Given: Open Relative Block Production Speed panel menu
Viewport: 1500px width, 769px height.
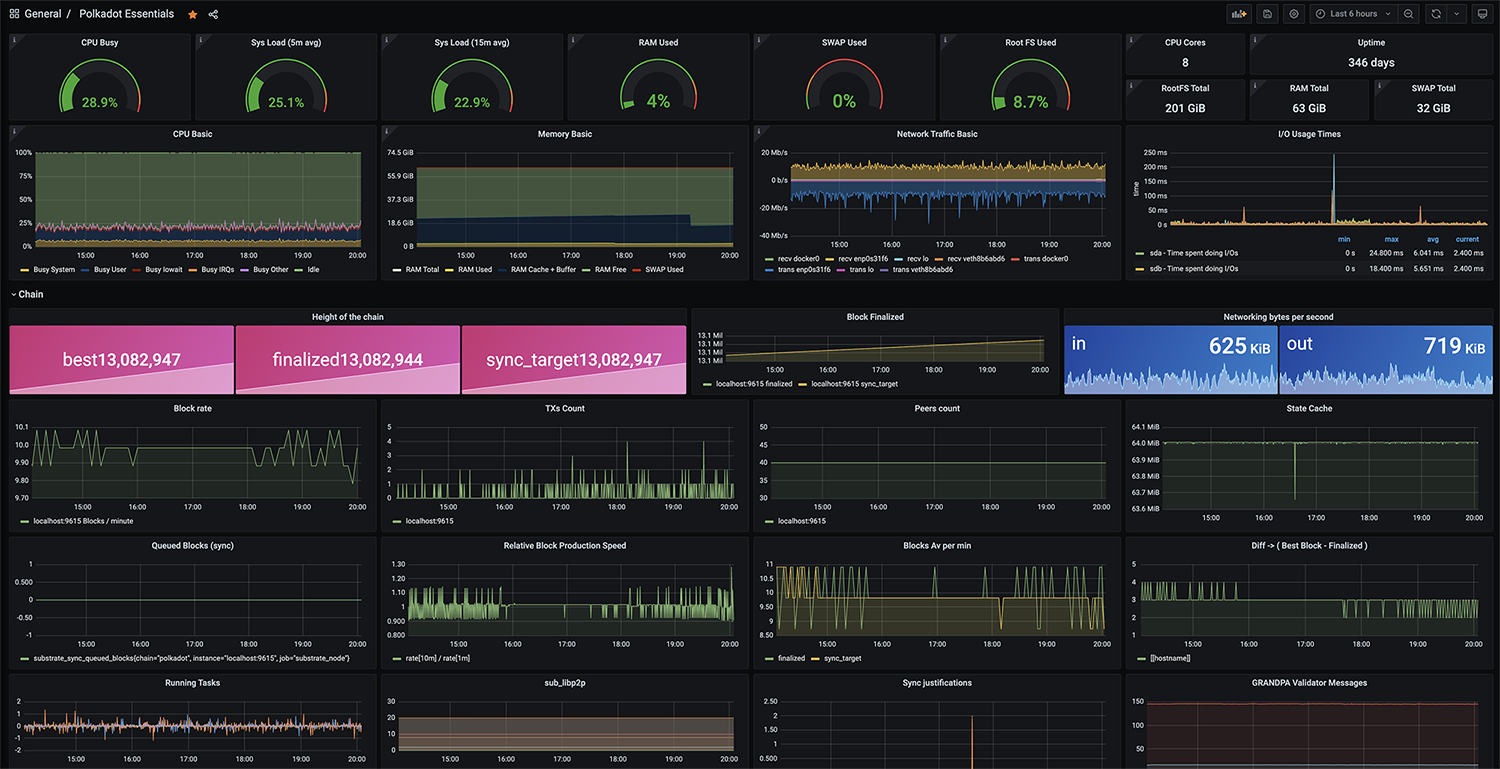Looking at the screenshot, I should (564, 545).
